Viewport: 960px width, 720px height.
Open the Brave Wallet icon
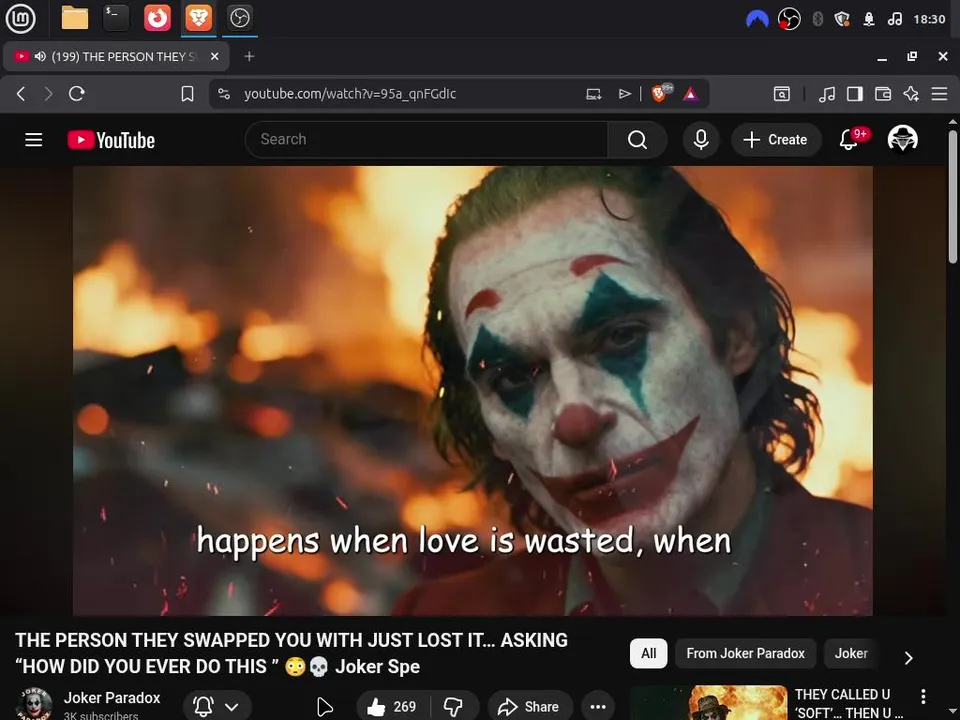coord(883,94)
